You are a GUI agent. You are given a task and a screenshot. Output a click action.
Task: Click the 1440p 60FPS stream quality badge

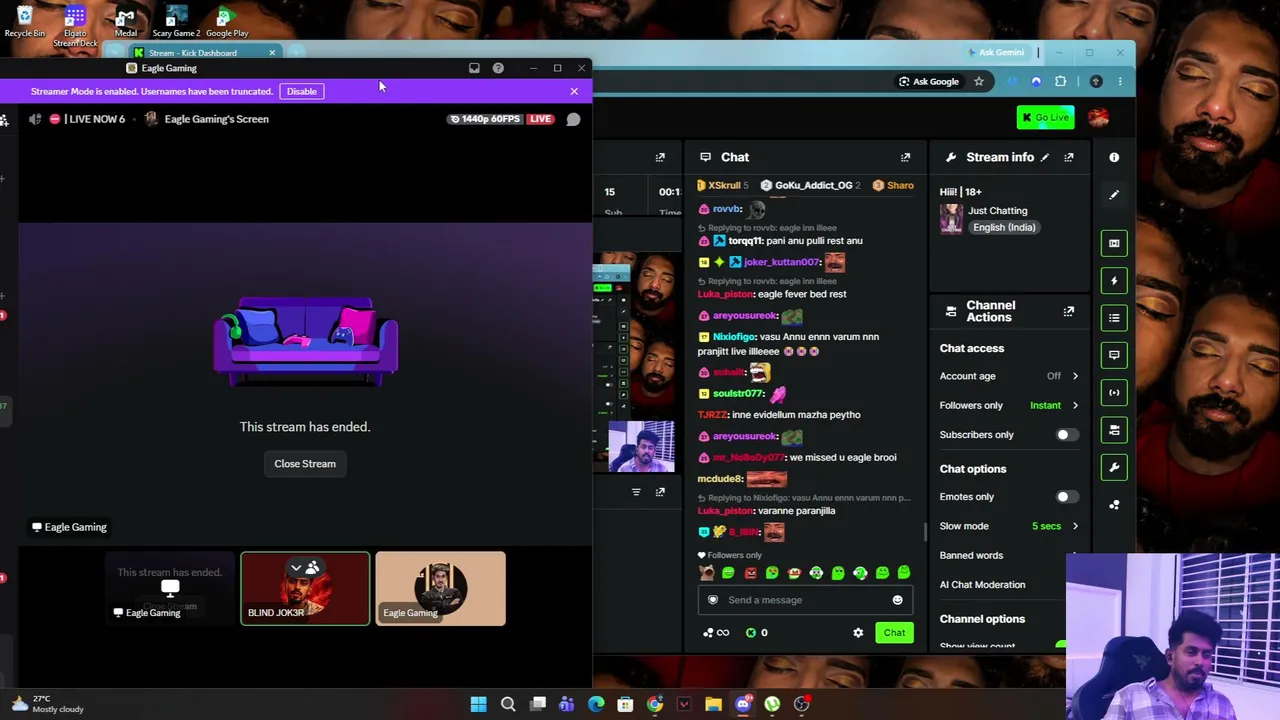[x=485, y=119]
